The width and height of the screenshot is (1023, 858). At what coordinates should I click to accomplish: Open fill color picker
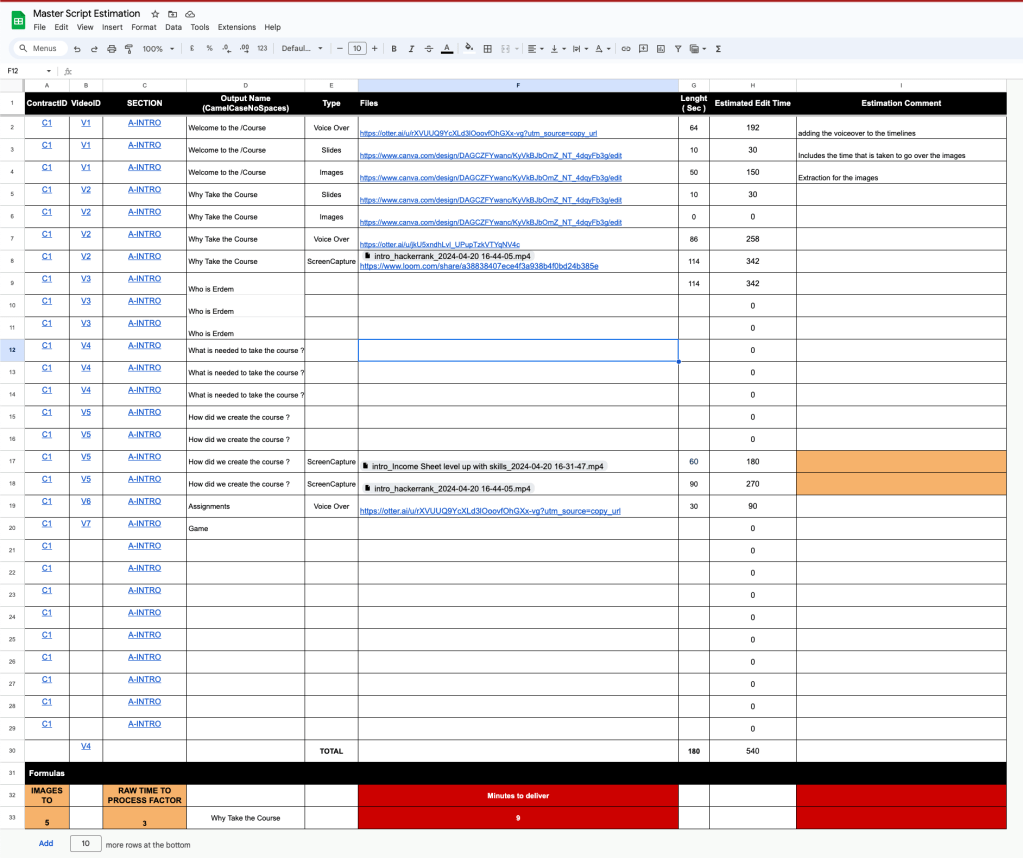pos(469,48)
